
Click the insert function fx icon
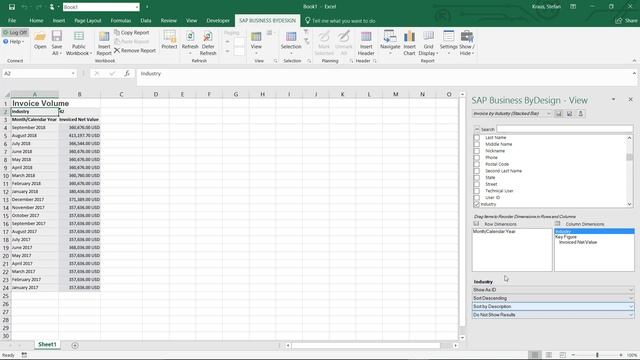coord(127,73)
